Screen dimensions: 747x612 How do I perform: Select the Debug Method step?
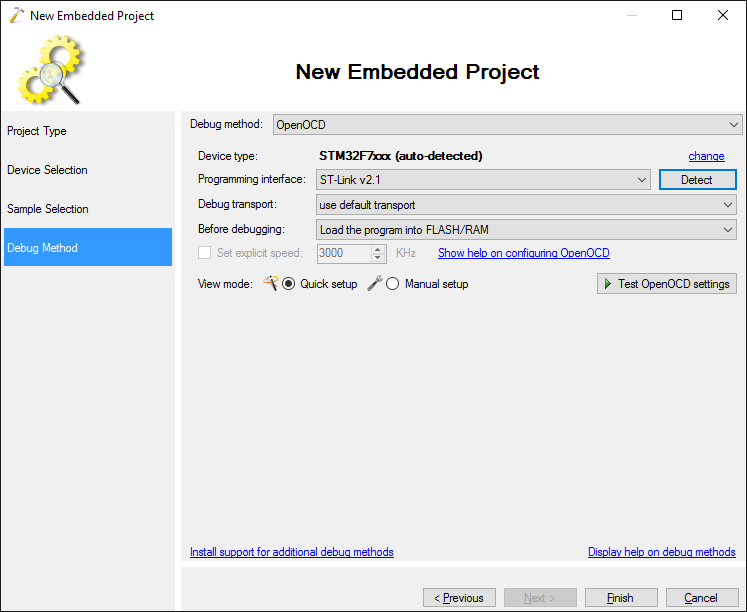coord(88,247)
